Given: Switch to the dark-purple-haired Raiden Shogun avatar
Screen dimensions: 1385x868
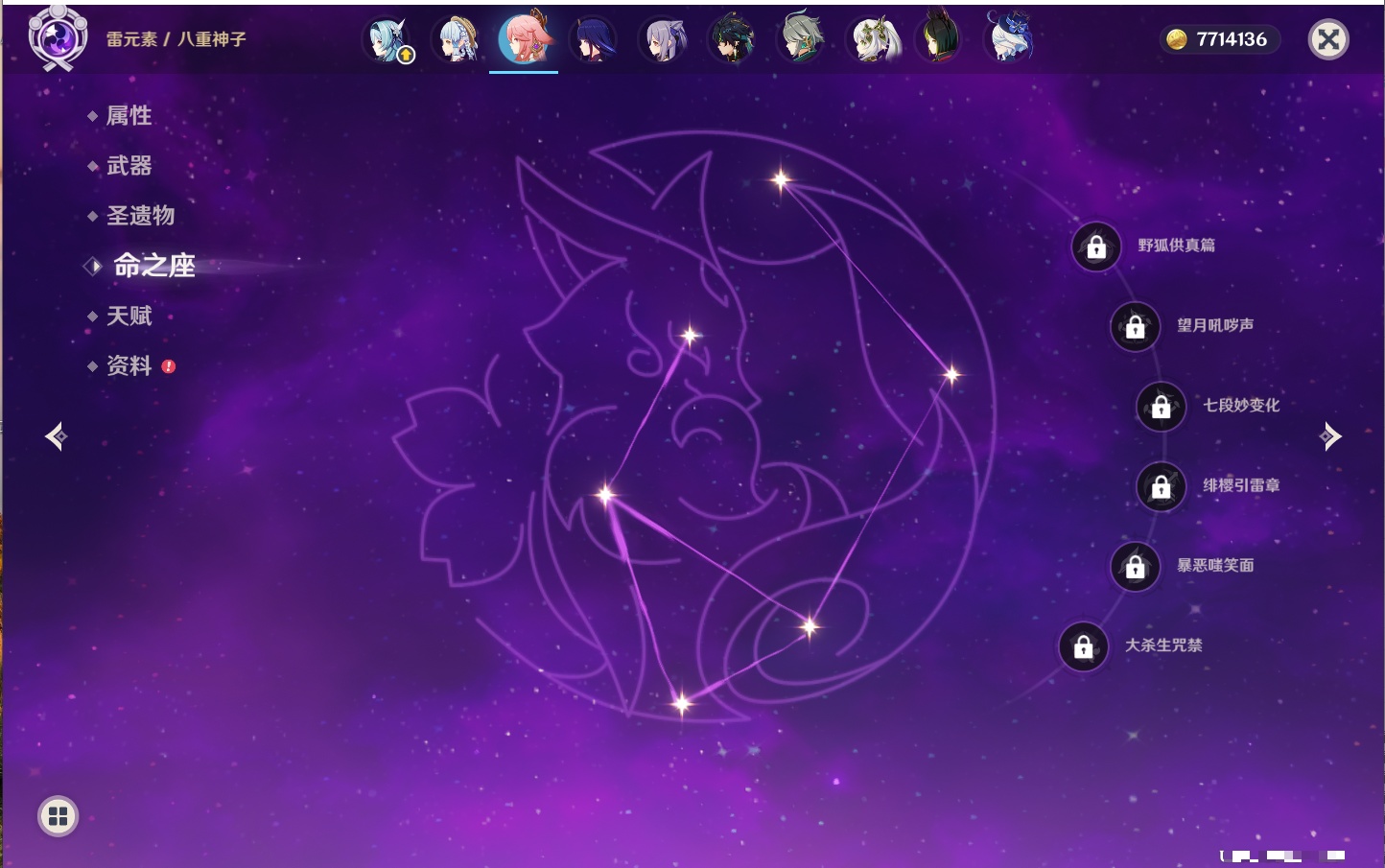Looking at the screenshot, I should [594, 40].
